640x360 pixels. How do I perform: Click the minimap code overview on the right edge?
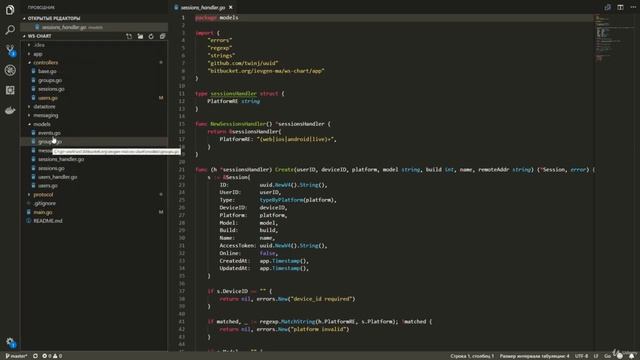click(x=616, y=39)
